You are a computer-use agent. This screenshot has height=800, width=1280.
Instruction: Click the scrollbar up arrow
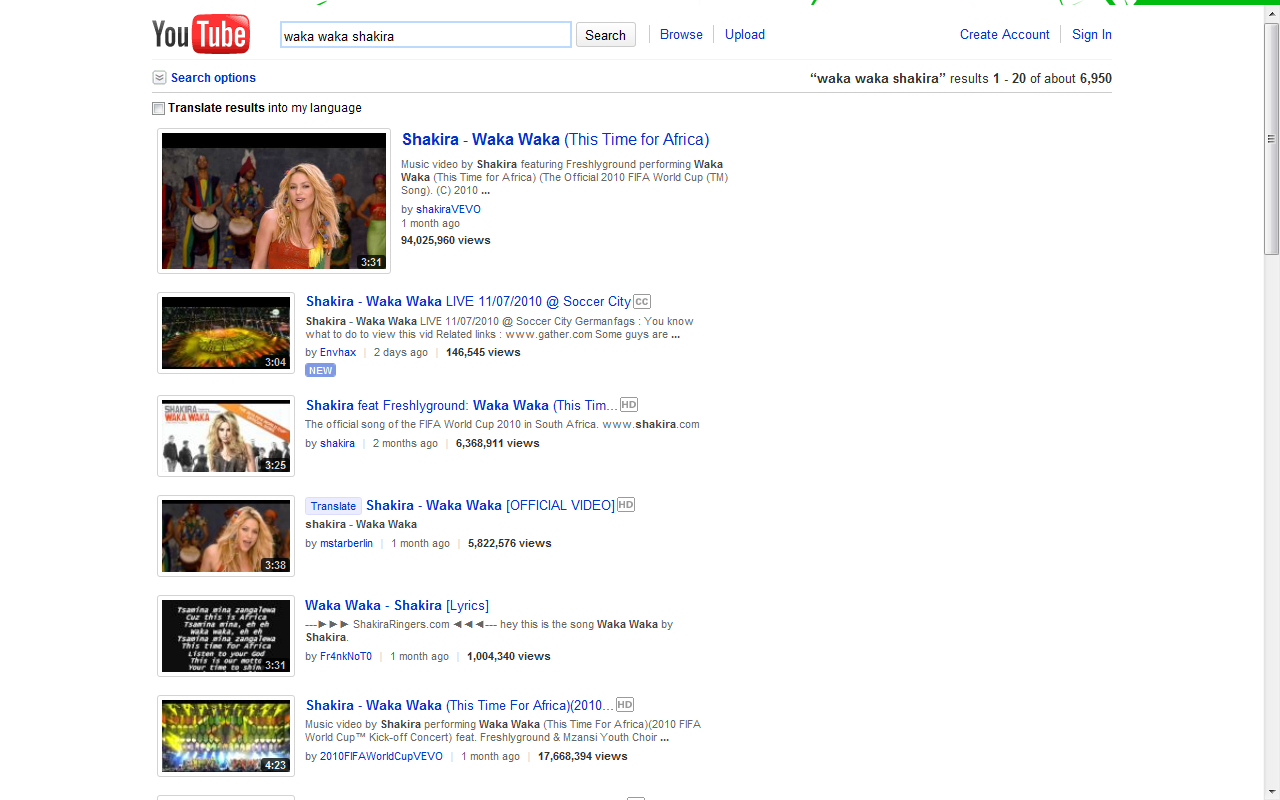1272,12
